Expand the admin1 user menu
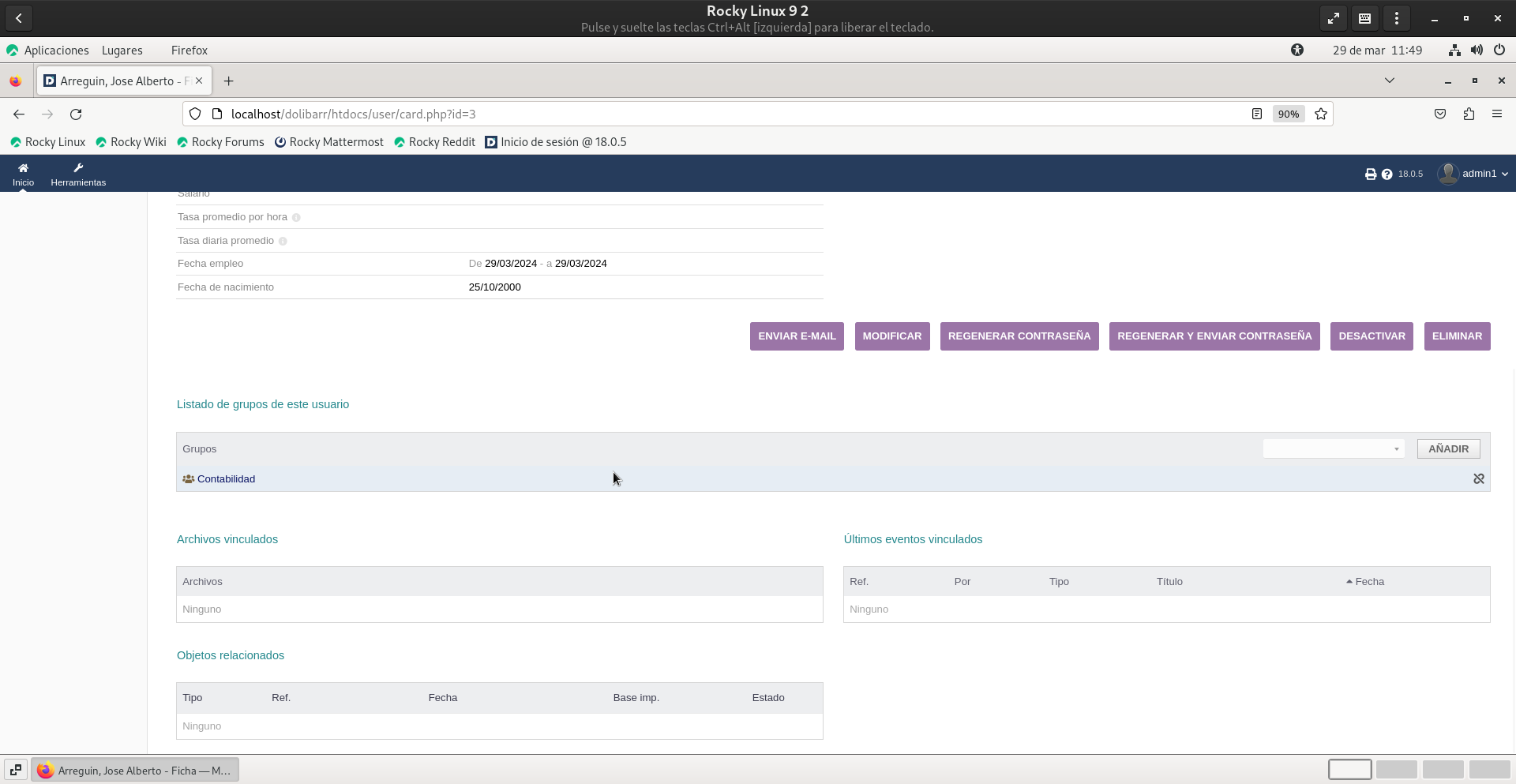1516x784 pixels. (1473, 174)
